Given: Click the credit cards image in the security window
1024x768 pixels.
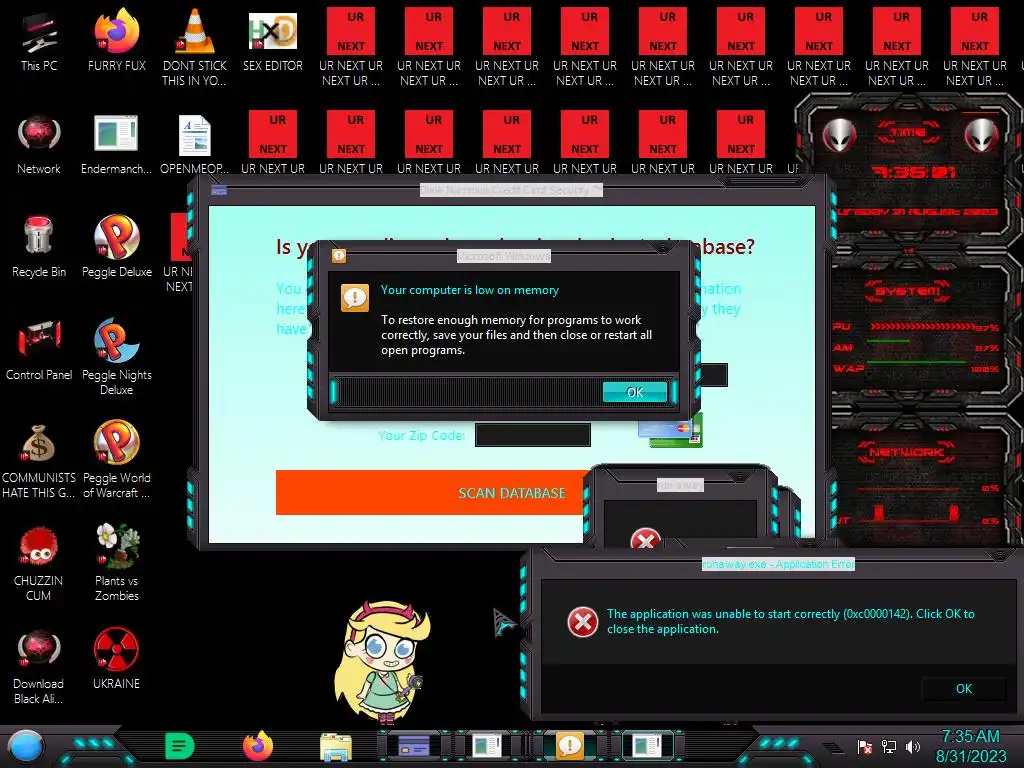Looking at the screenshot, I should click(x=671, y=431).
